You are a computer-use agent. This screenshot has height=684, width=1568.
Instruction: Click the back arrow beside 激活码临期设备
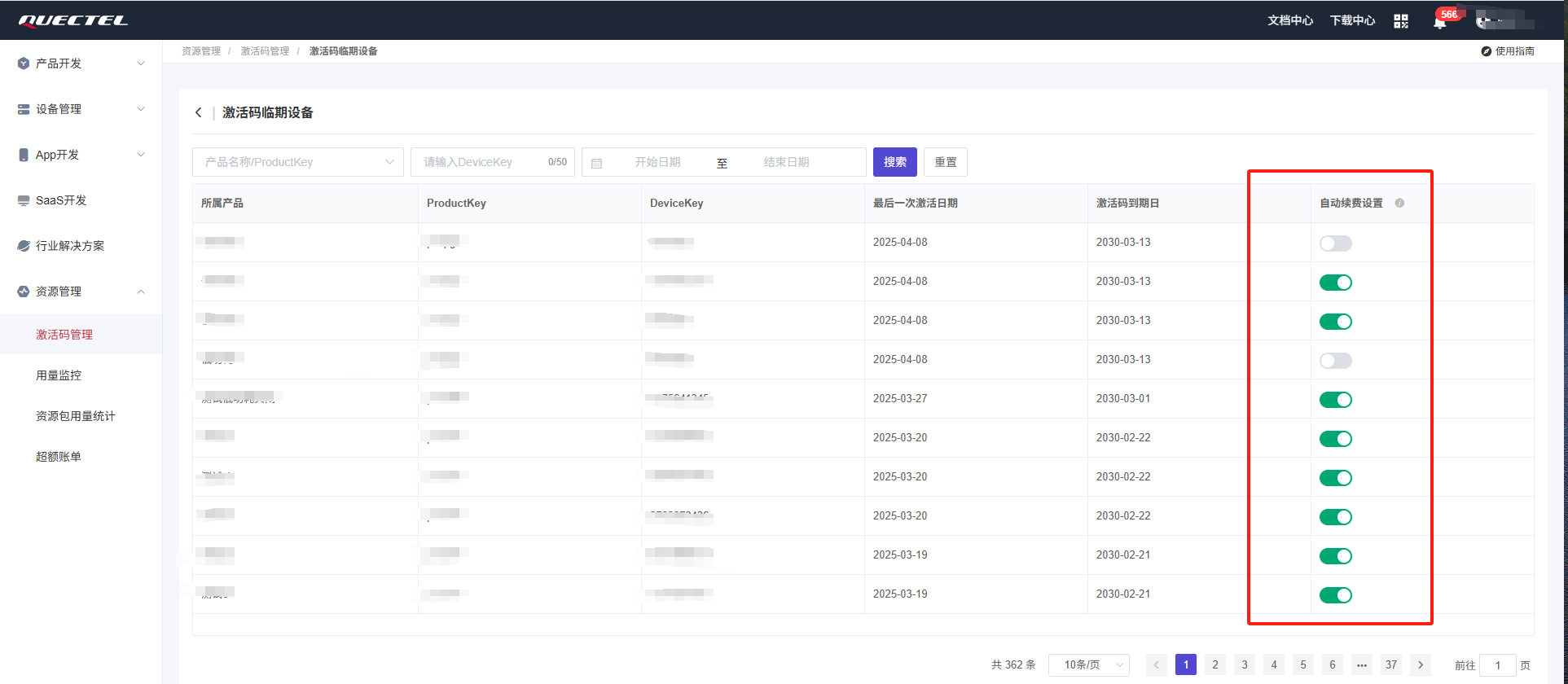click(x=198, y=112)
